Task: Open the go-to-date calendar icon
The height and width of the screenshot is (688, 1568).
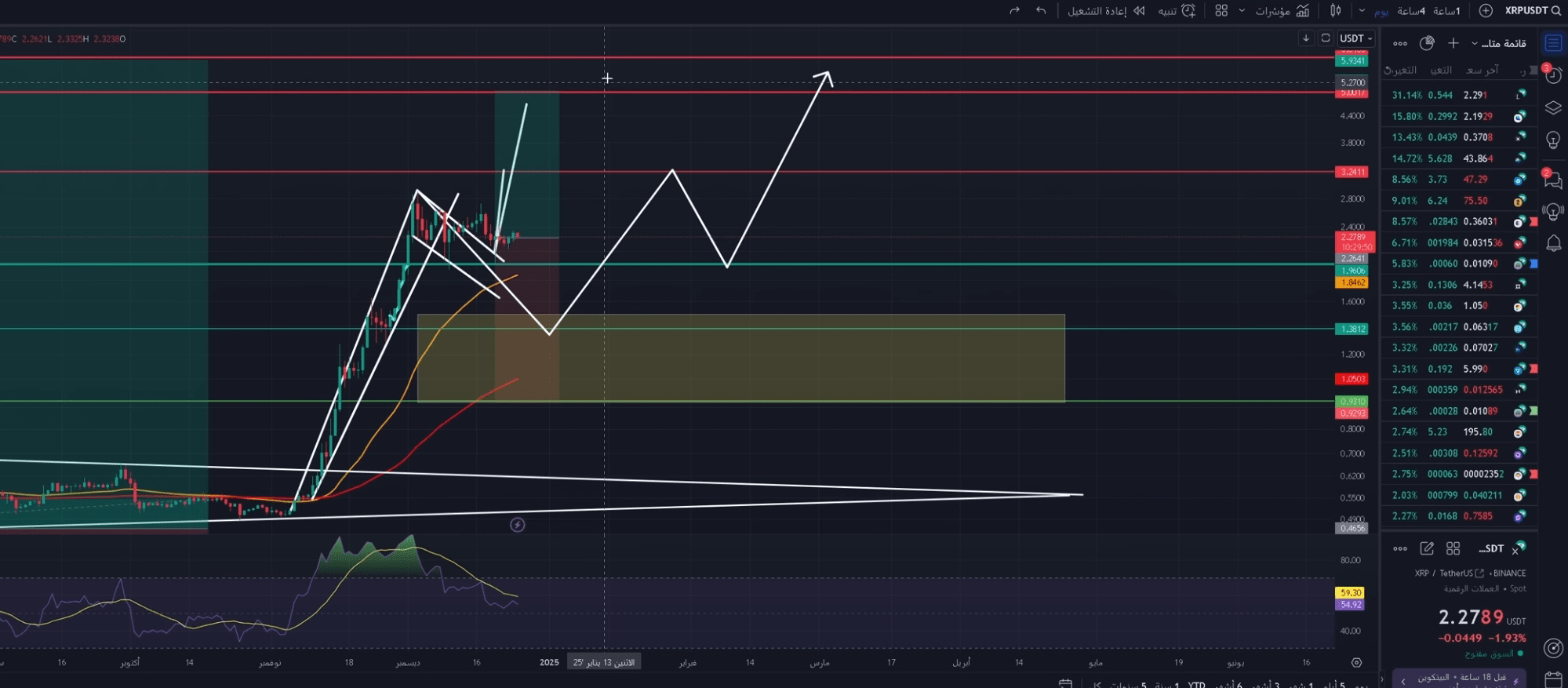Action: coord(1064,684)
